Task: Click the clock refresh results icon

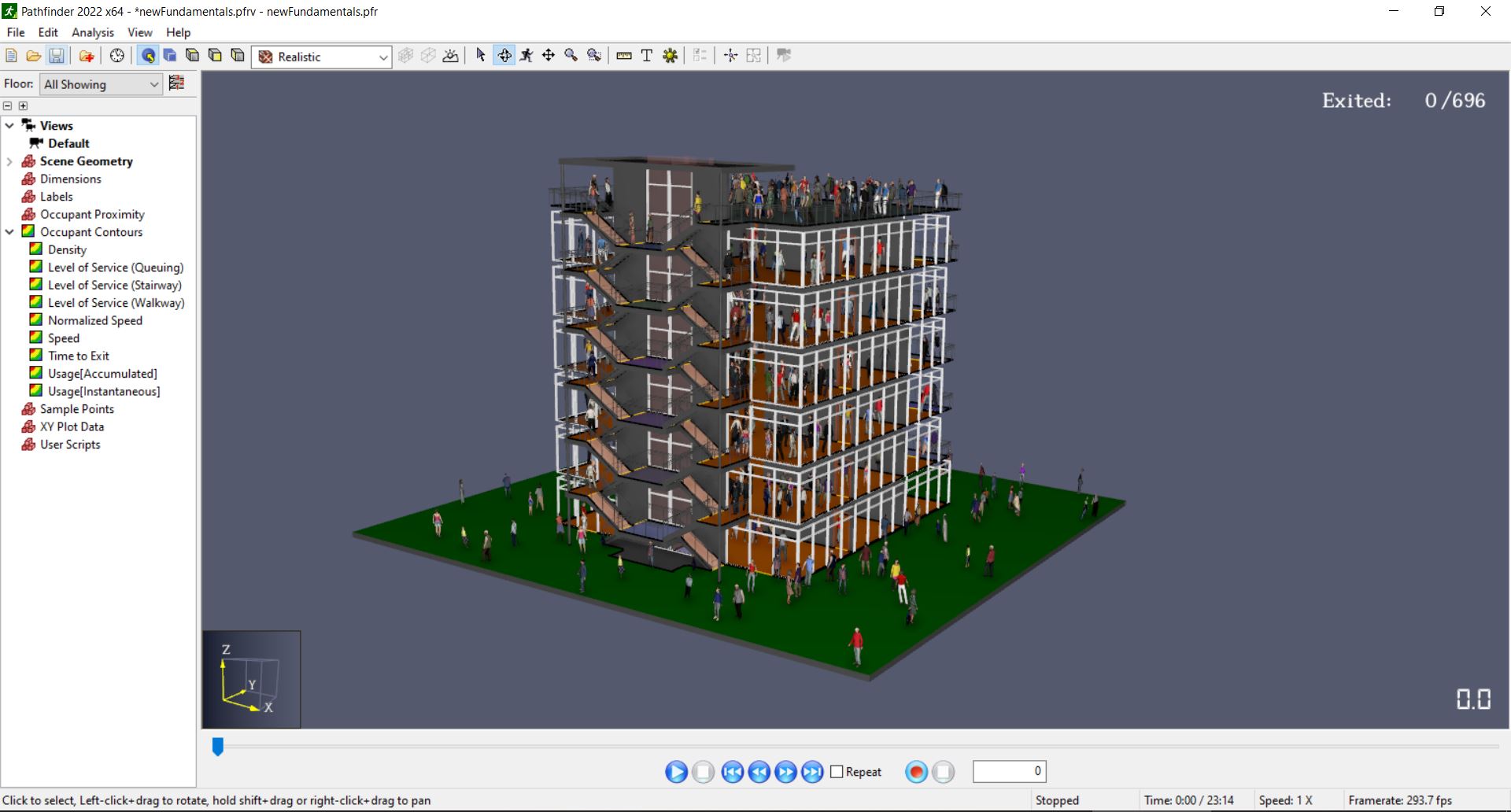Action: [x=117, y=56]
